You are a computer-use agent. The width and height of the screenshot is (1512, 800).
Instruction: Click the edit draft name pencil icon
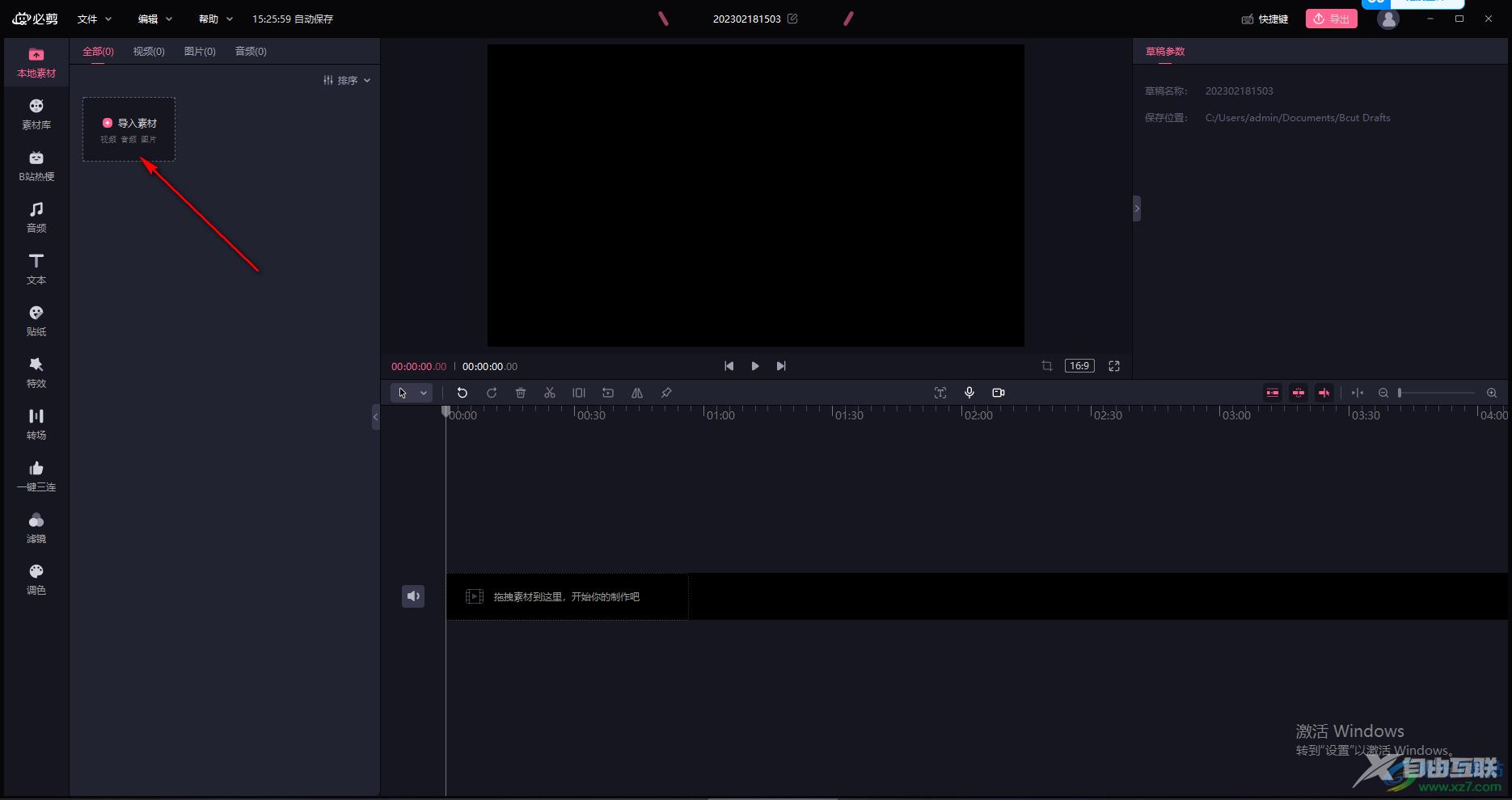click(792, 19)
